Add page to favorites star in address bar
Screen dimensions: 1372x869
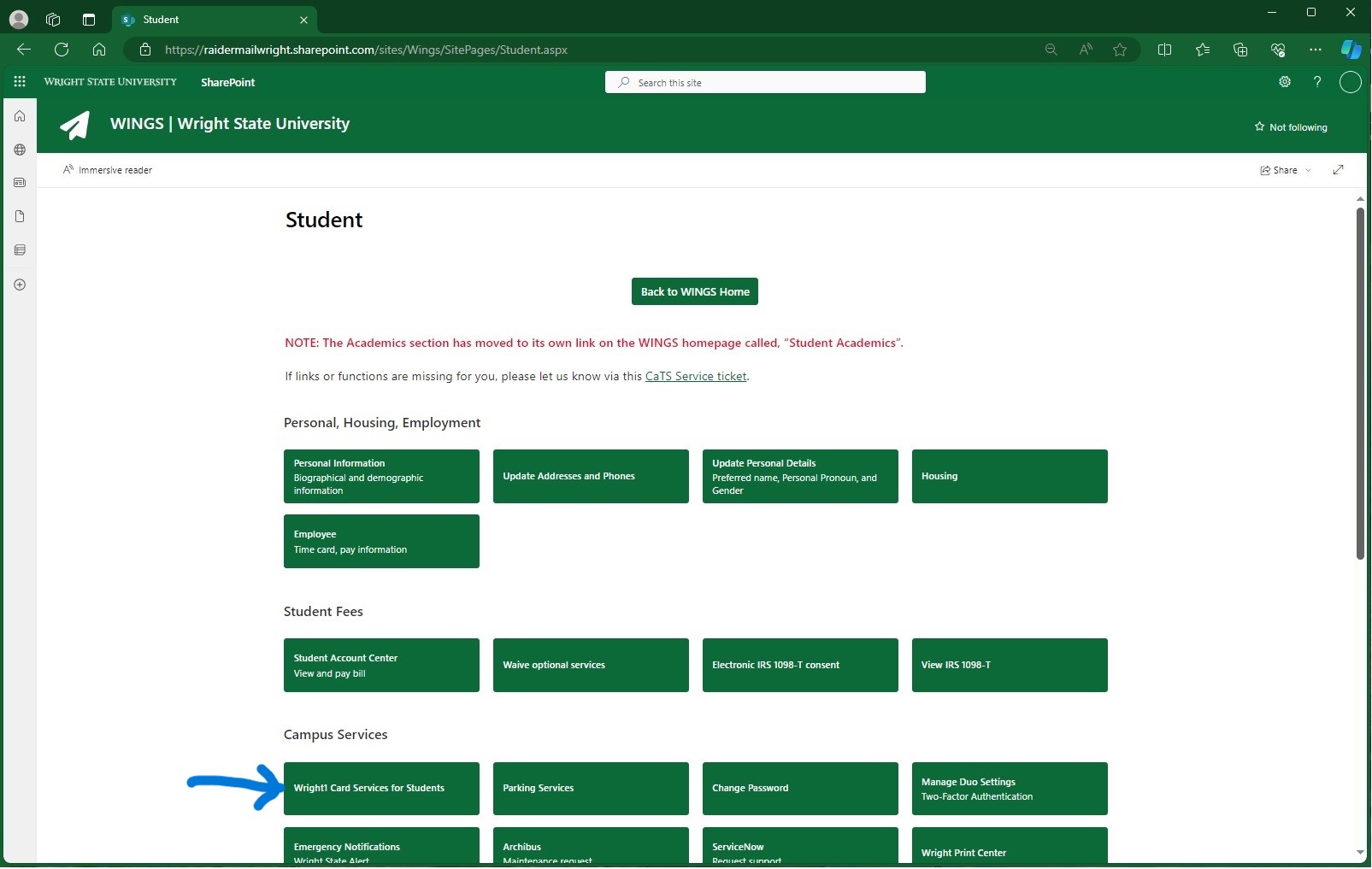pos(1120,50)
